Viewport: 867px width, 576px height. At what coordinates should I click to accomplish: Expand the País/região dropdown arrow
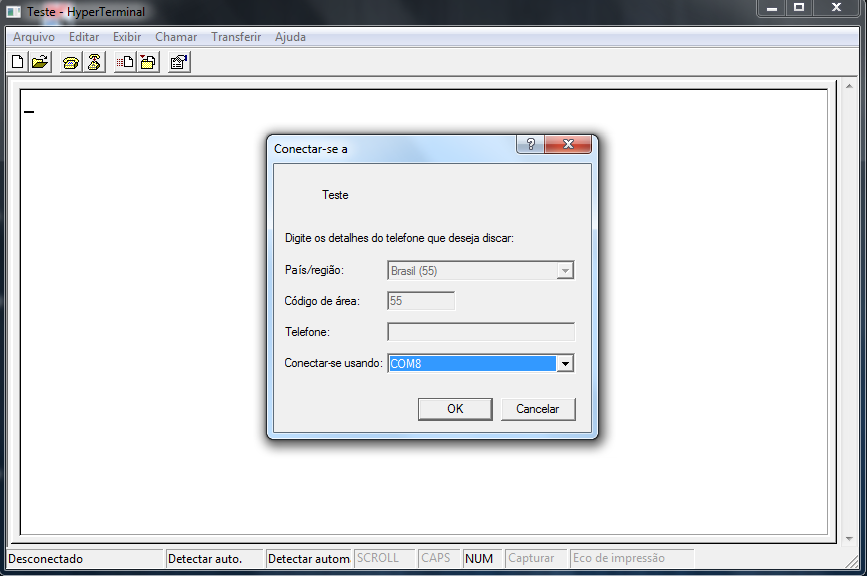pos(565,270)
